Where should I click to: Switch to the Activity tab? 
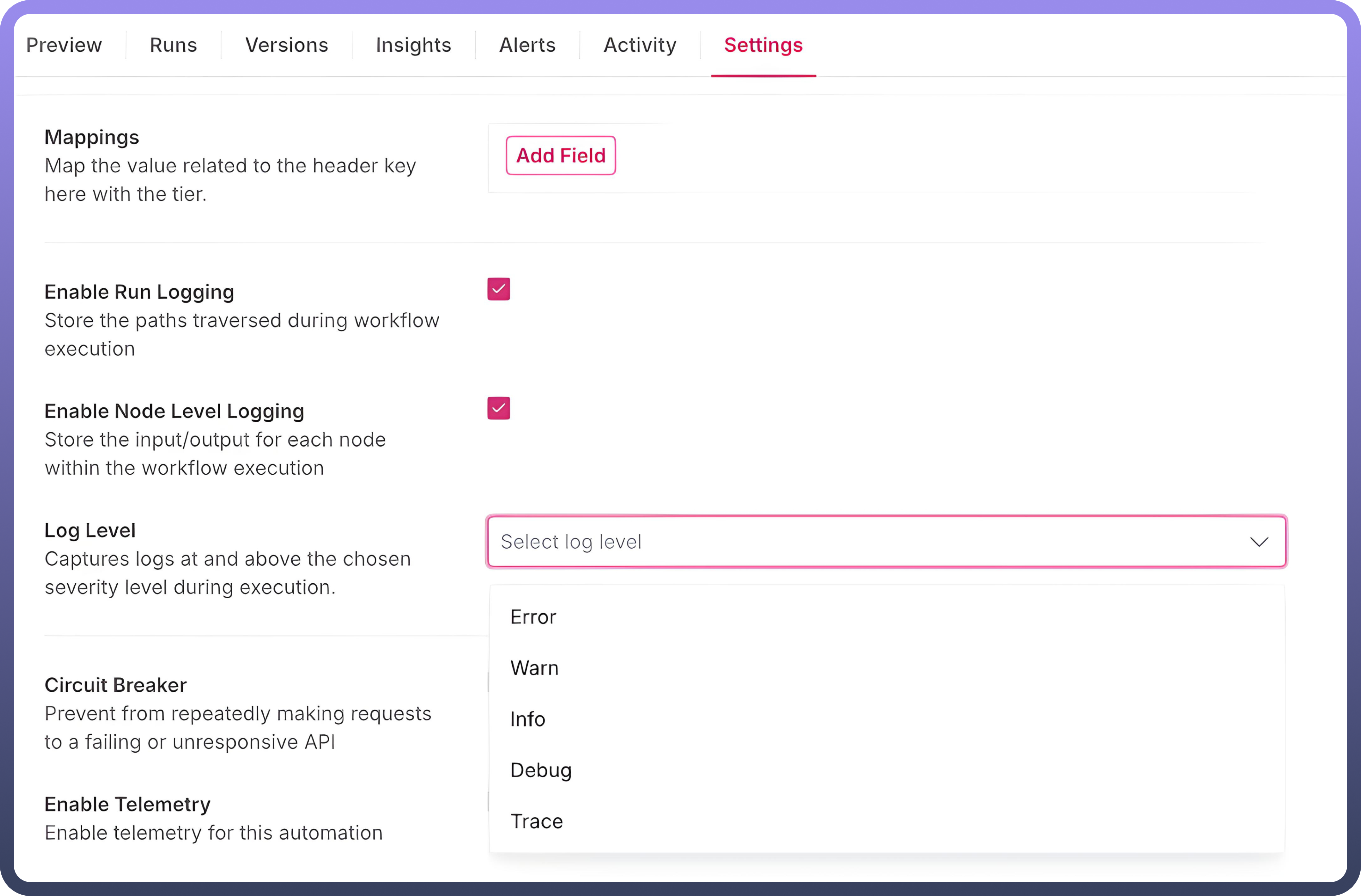point(640,45)
